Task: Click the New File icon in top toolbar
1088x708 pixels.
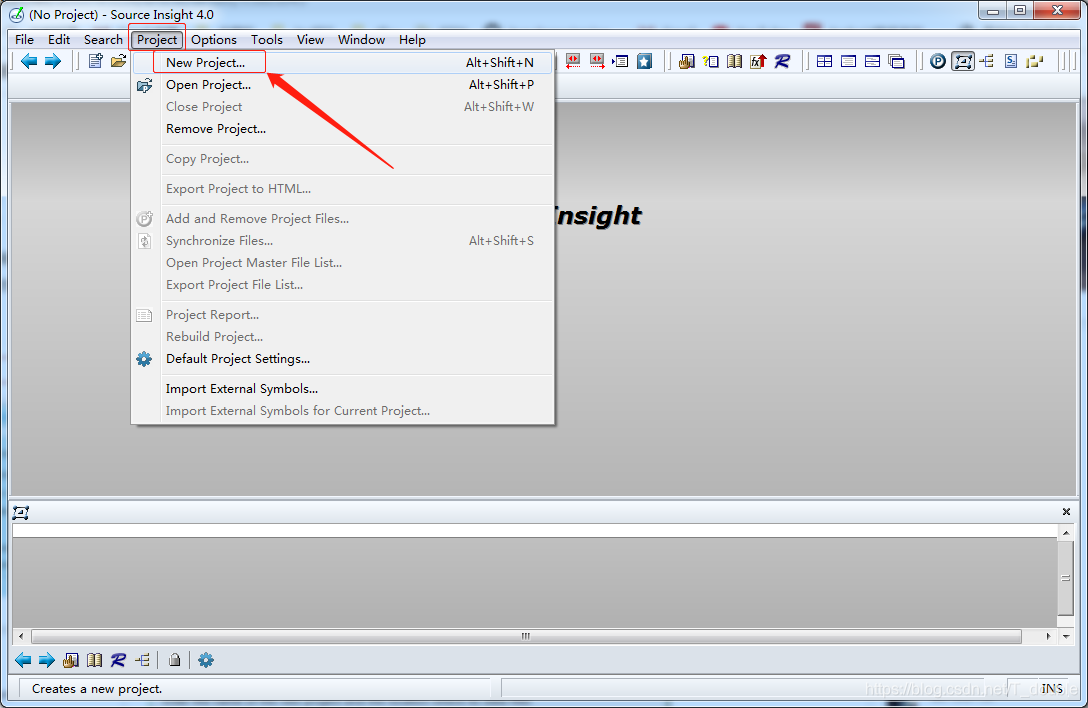Action: click(95, 61)
